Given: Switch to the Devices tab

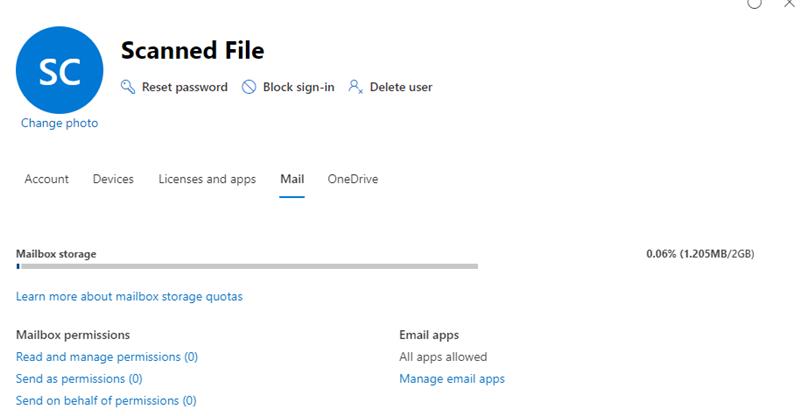Looking at the screenshot, I should [113, 179].
